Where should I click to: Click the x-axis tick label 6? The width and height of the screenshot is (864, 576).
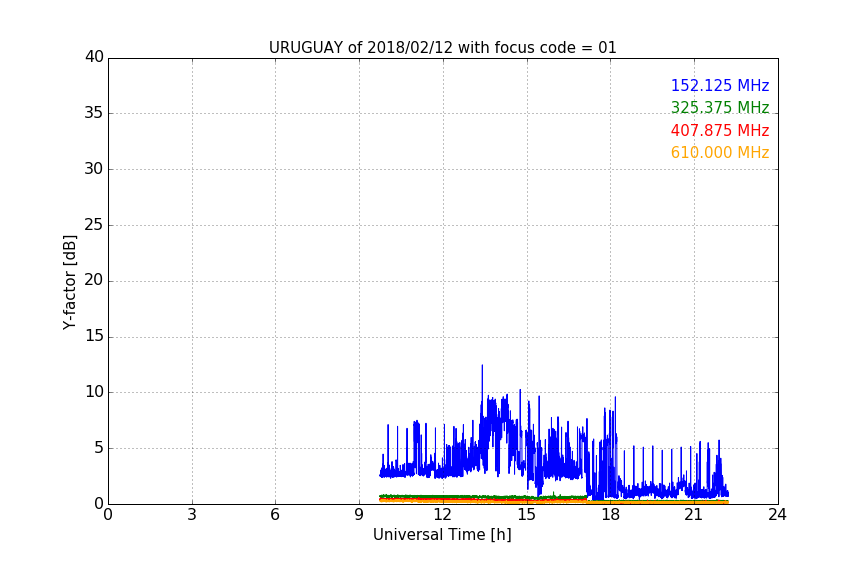(x=275, y=515)
